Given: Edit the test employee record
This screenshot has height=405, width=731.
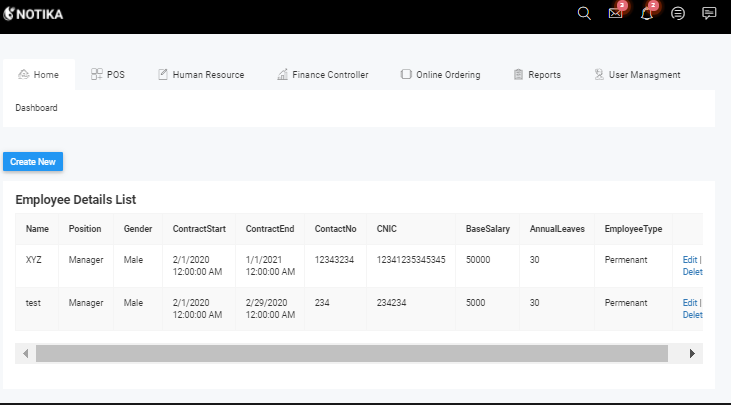Looking at the screenshot, I should click(x=689, y=302).
